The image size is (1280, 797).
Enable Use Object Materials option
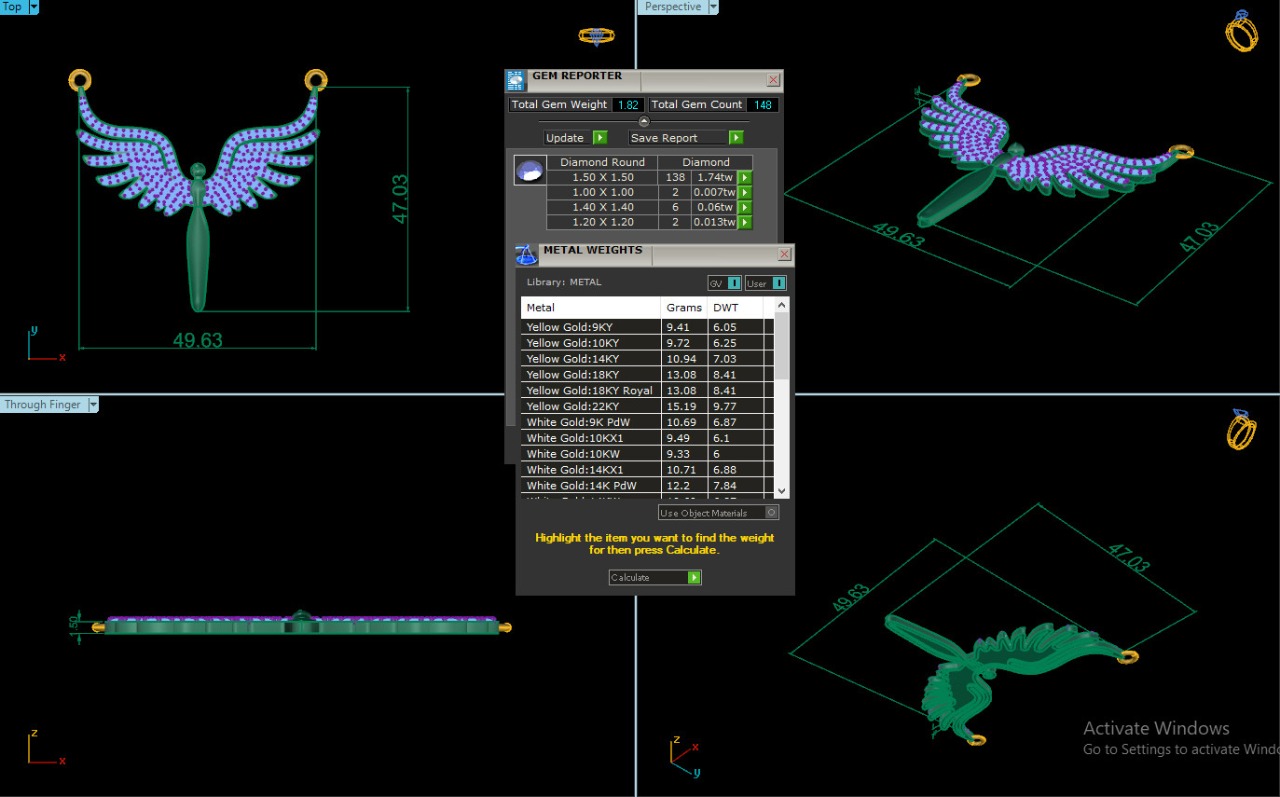coord(771,513)
